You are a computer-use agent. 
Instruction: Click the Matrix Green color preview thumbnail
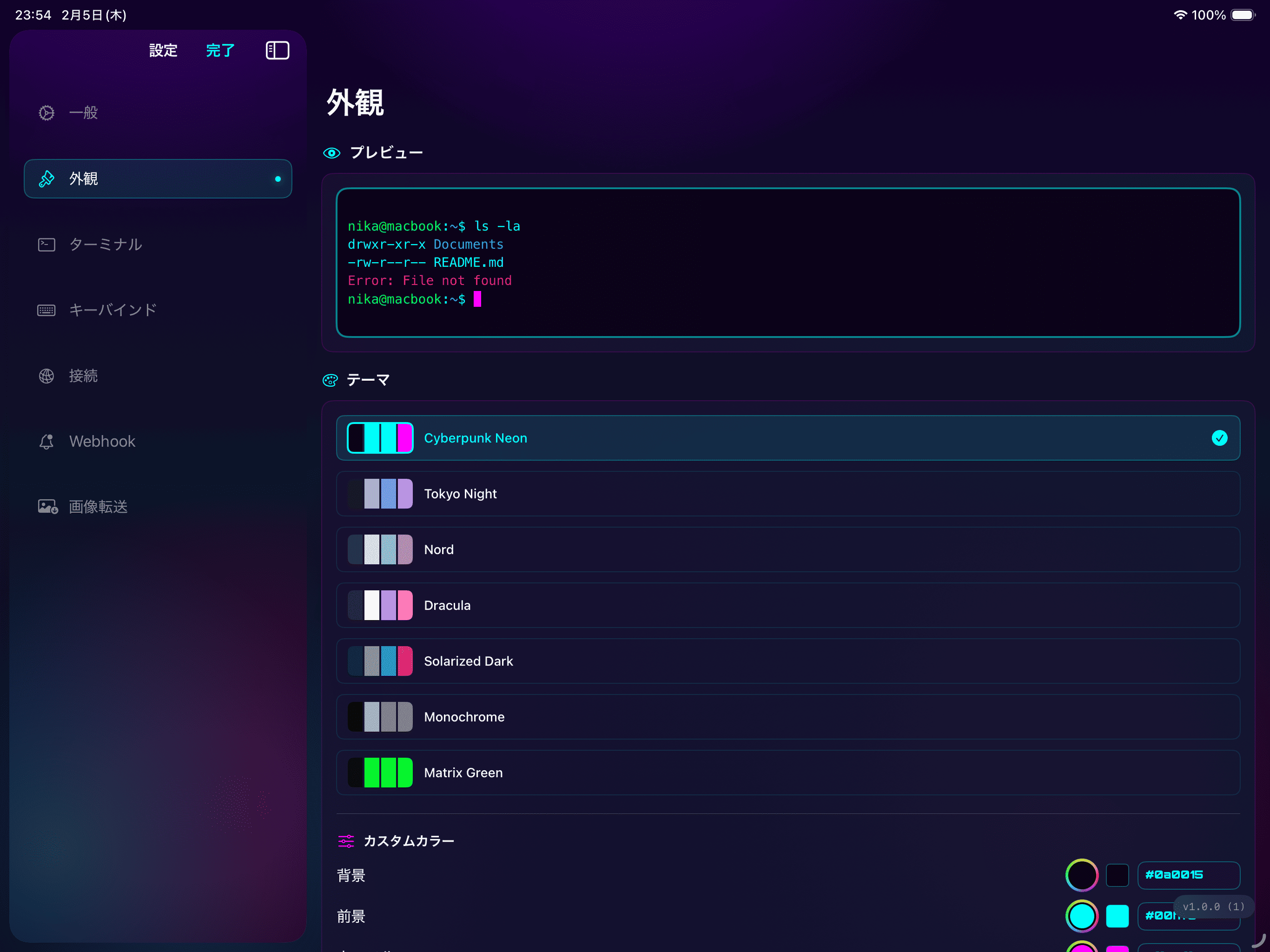pyautogui.click(x=379, y=772)
